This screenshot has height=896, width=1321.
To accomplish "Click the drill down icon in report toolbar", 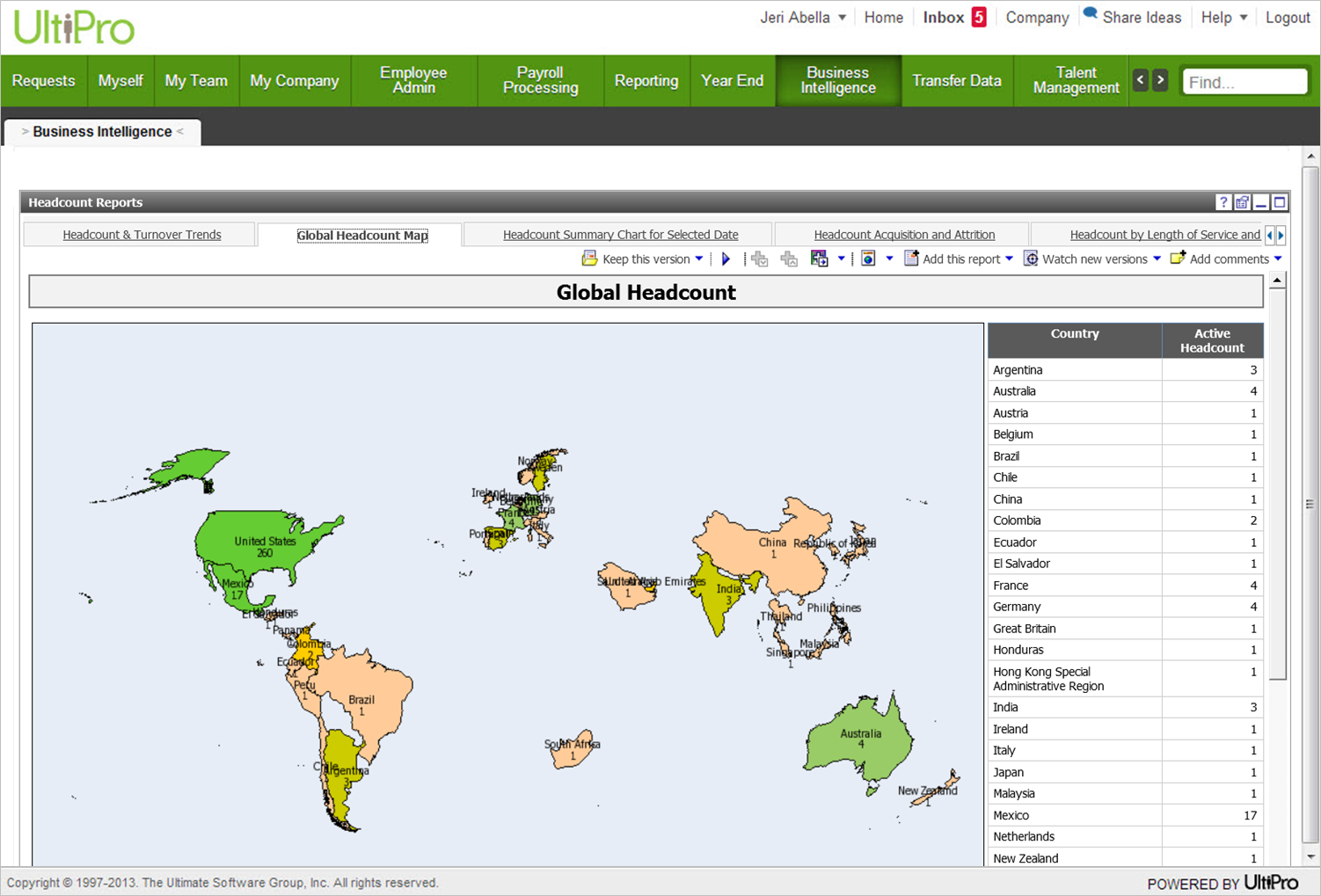I will (x=760, y=259).
